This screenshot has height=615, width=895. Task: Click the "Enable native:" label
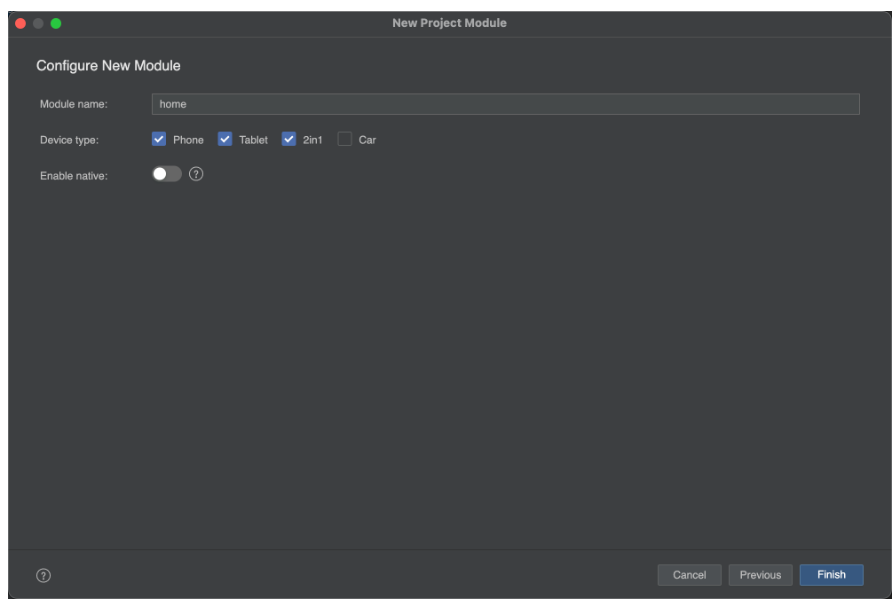pyautogui.click(x=74, y=176)
